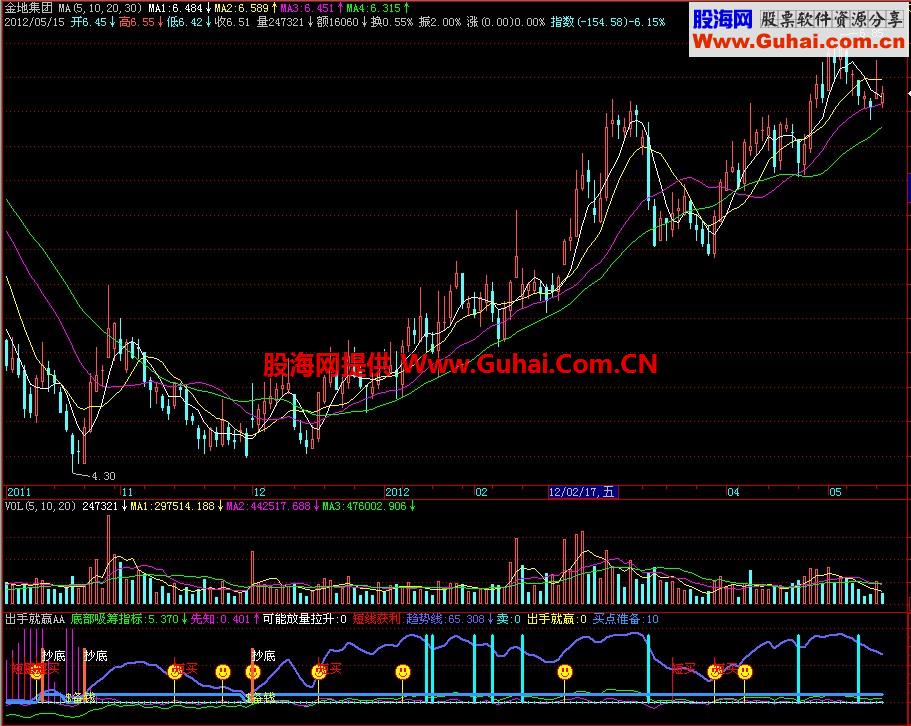Click the 11 month label on the time axis
Viewport: 911px width, 726px height.
tap(127, 492)
